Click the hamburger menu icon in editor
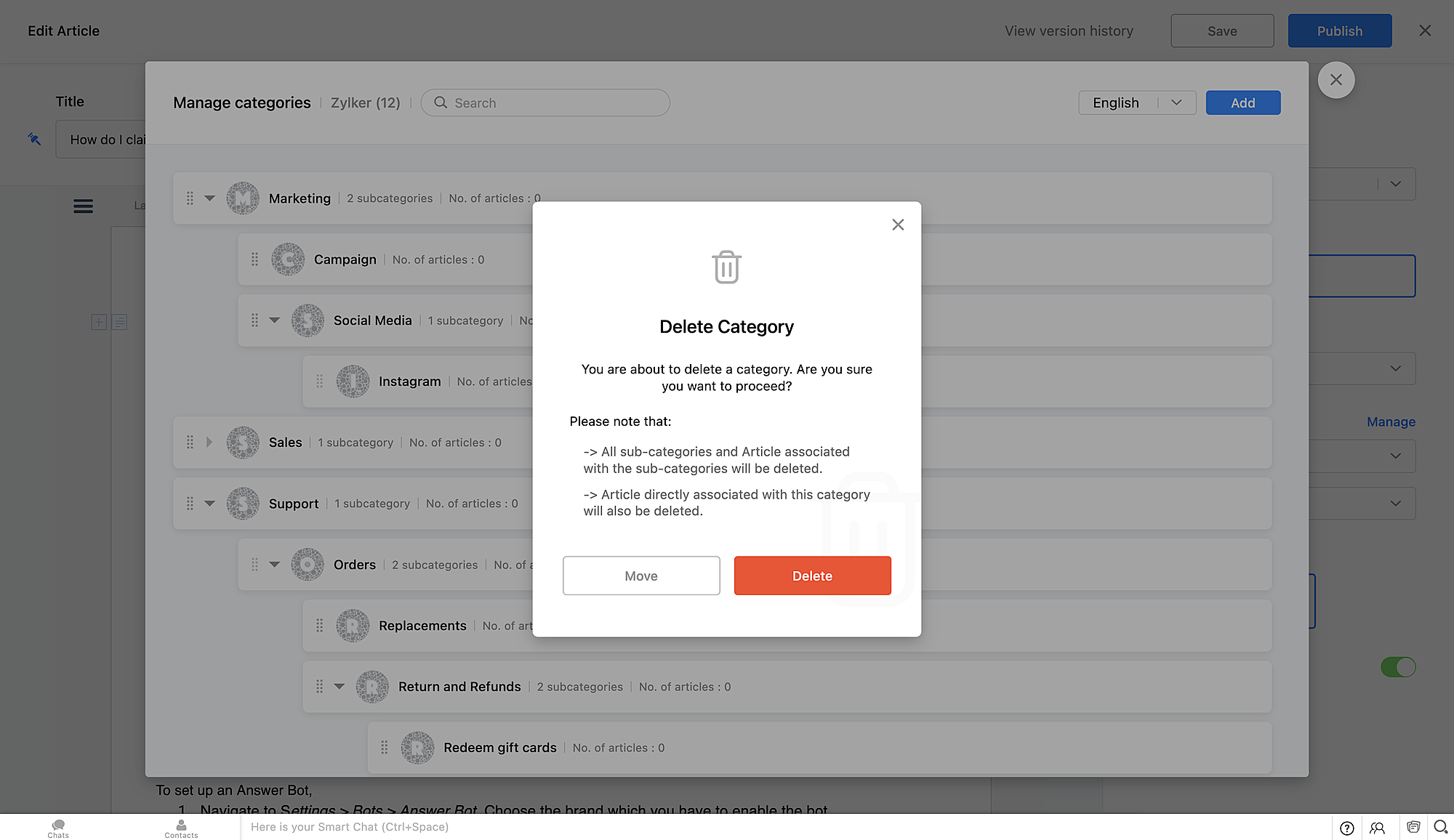Screen dimensions: 1454x840 point(83,206)
